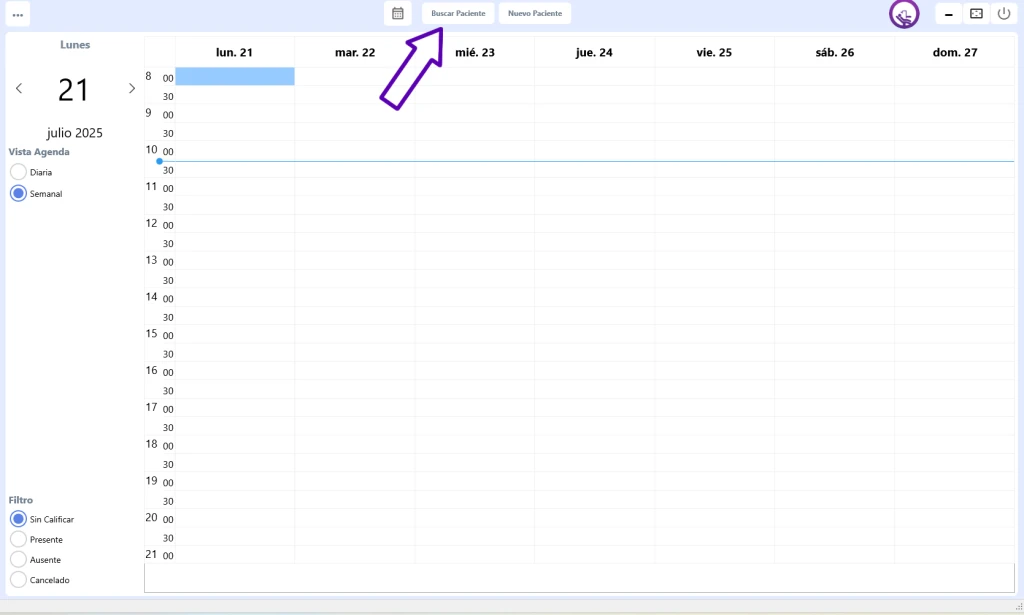Click the restore window icon
This screenshot has height=615, width=1024.
pos(976,13)
